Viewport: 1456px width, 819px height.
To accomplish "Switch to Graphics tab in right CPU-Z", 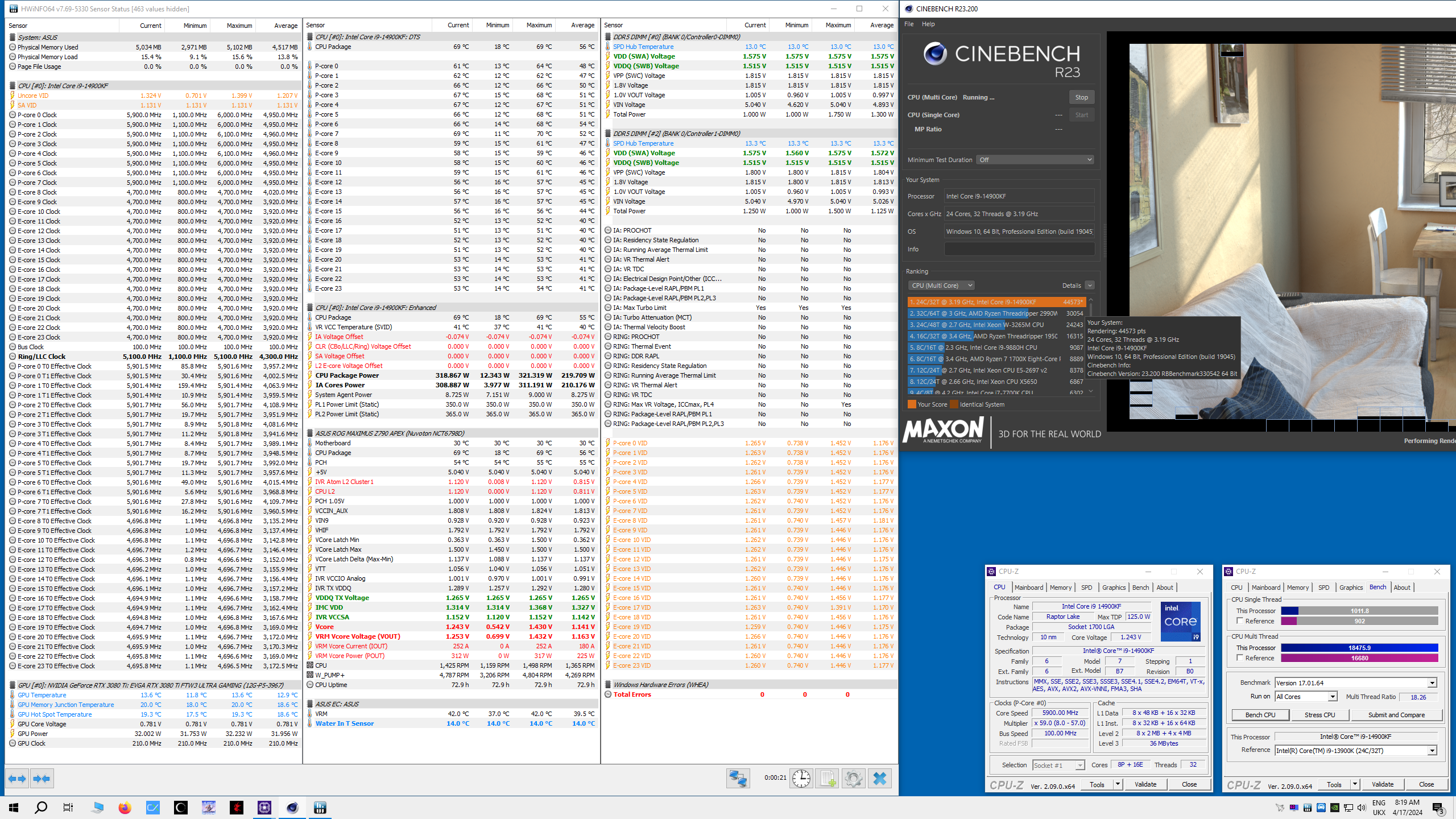I will point(1351,588).
